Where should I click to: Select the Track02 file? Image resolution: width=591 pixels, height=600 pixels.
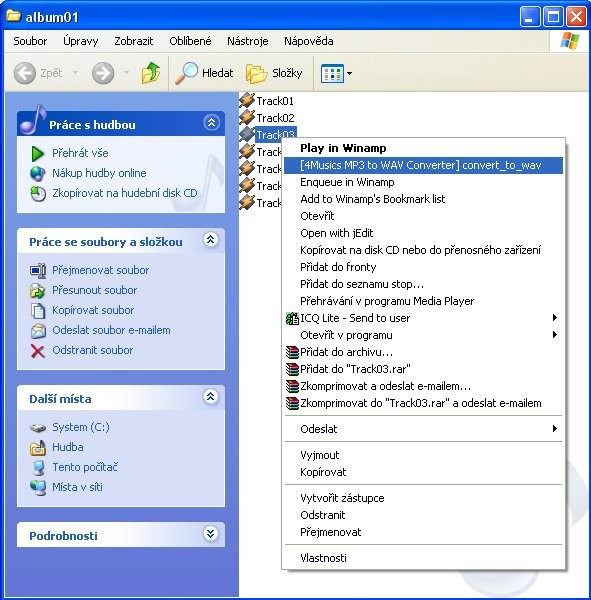point(275,118)
